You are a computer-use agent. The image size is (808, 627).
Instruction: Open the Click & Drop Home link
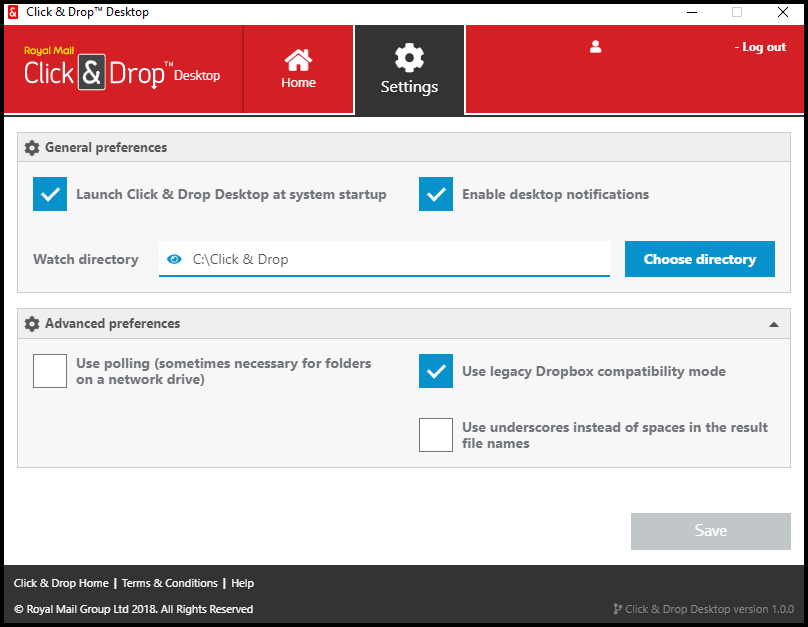click(x=61, y=583)
